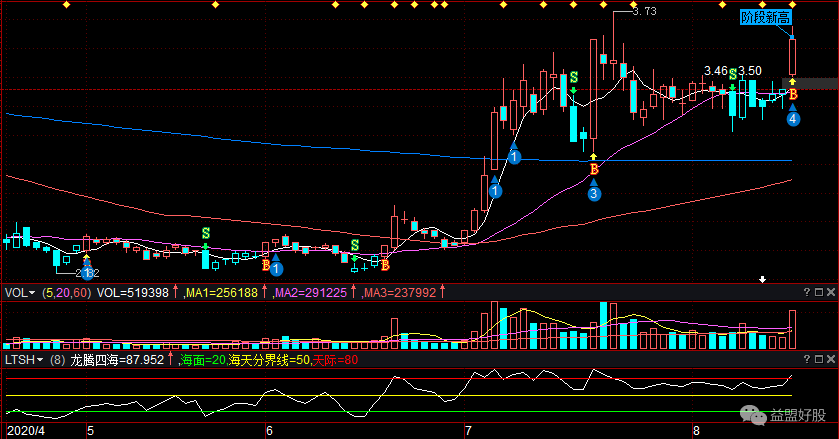Viewport: 839px width, 439px height.
Task: Close the LTSH indicator panel
Action: pyautogui.click(x=832, y=360)
